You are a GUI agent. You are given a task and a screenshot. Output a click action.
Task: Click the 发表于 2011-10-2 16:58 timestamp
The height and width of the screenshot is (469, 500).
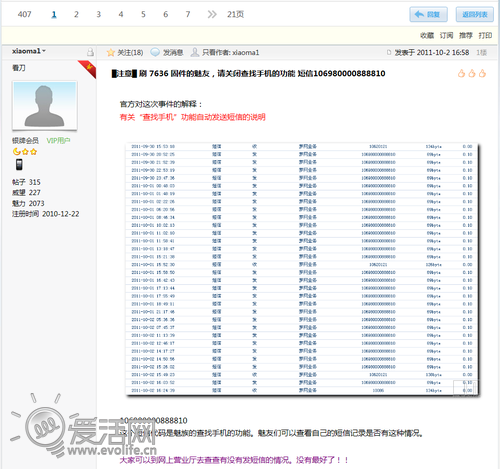pos(432,52)
